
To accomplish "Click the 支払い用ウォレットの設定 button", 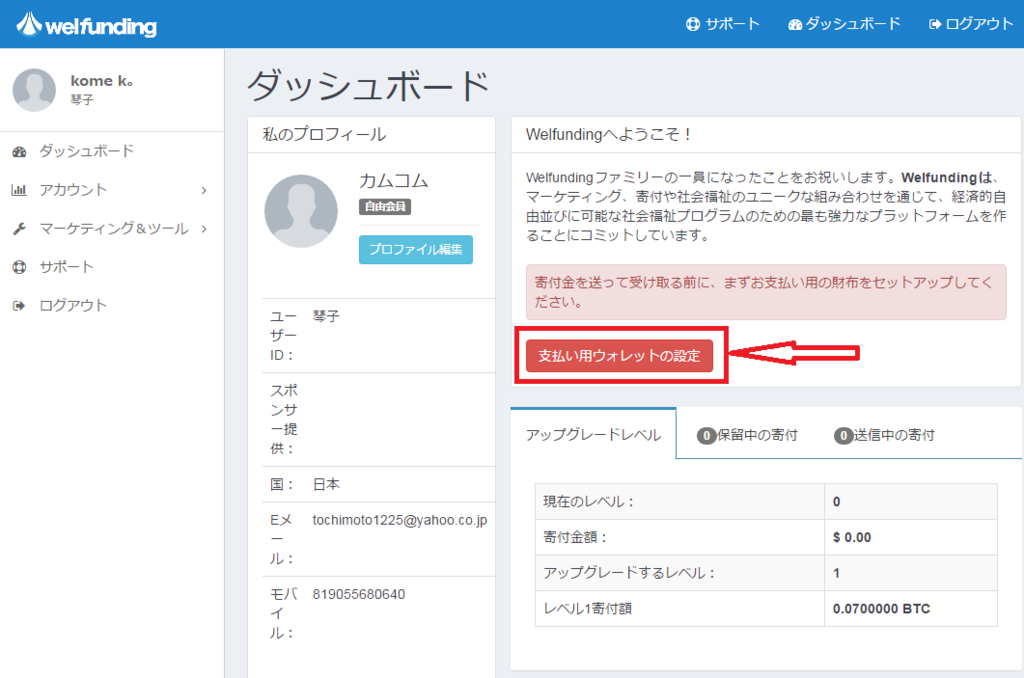I will [x=619, y=356].
